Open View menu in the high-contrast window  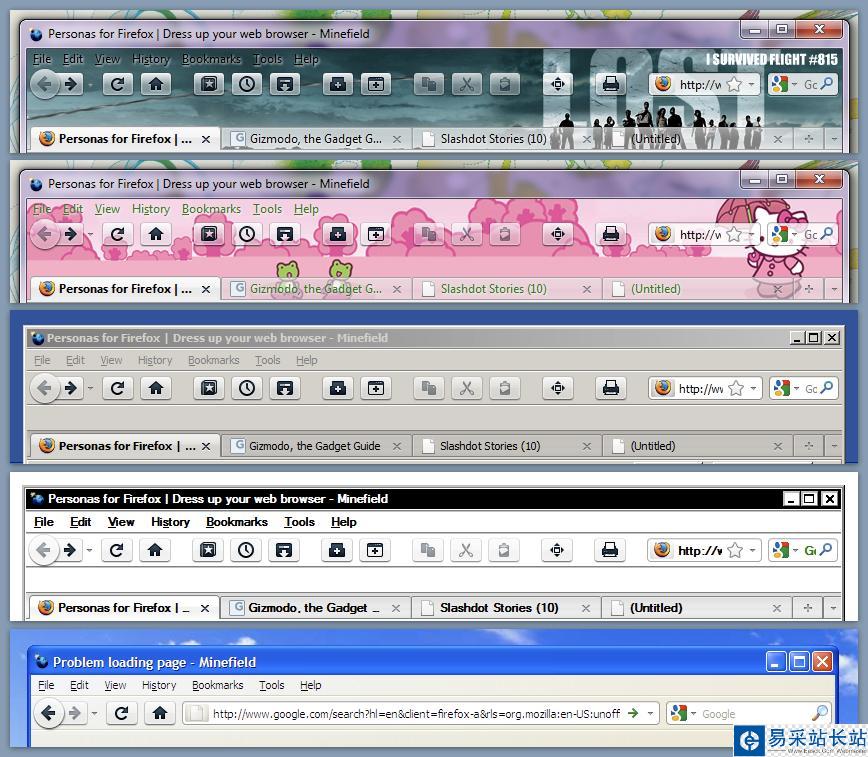[121, 522]
